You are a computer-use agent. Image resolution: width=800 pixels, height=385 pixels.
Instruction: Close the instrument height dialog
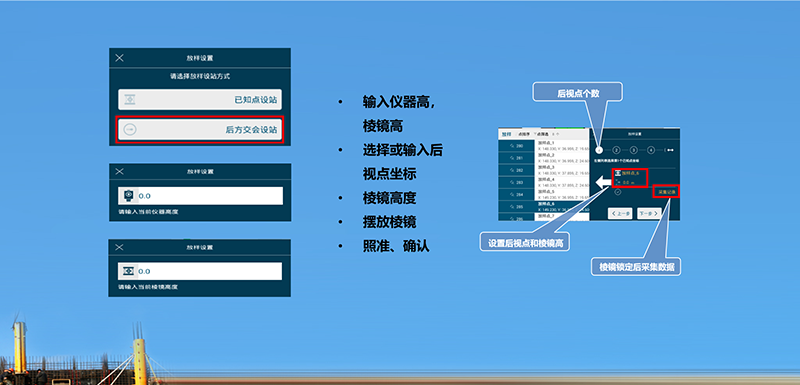point(119,172)
